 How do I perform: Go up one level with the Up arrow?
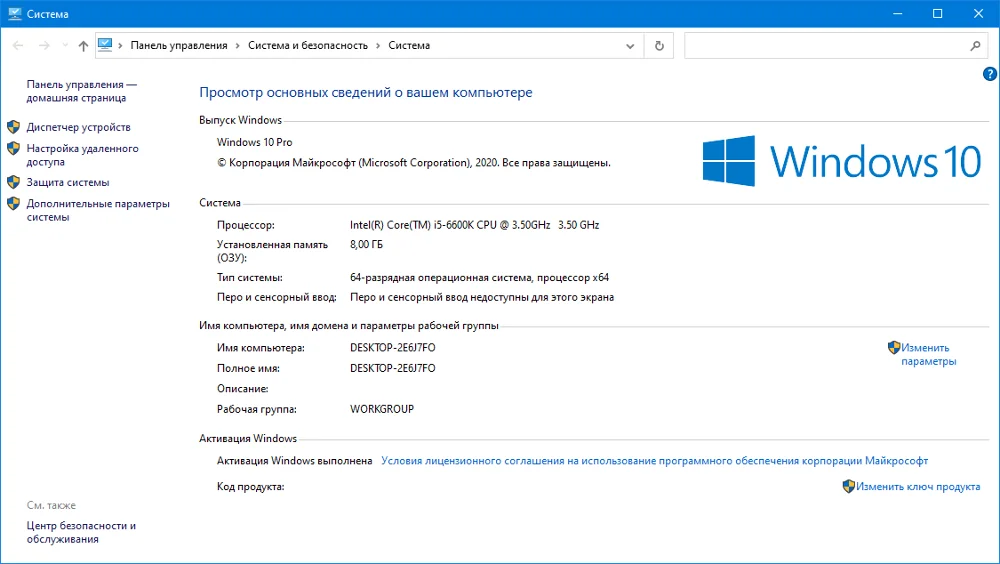click(83, 45)
